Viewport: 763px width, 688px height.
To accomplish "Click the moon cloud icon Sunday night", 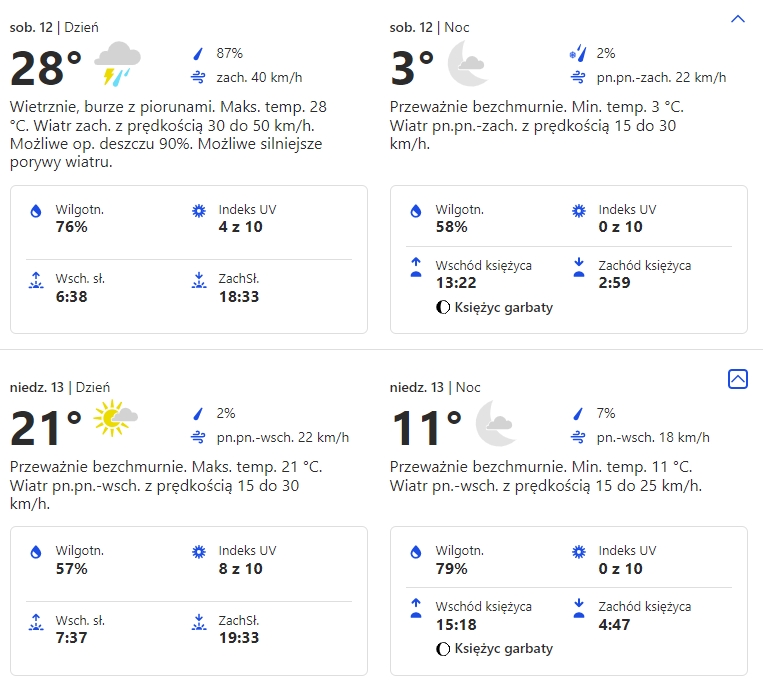I will pos(496,423).
